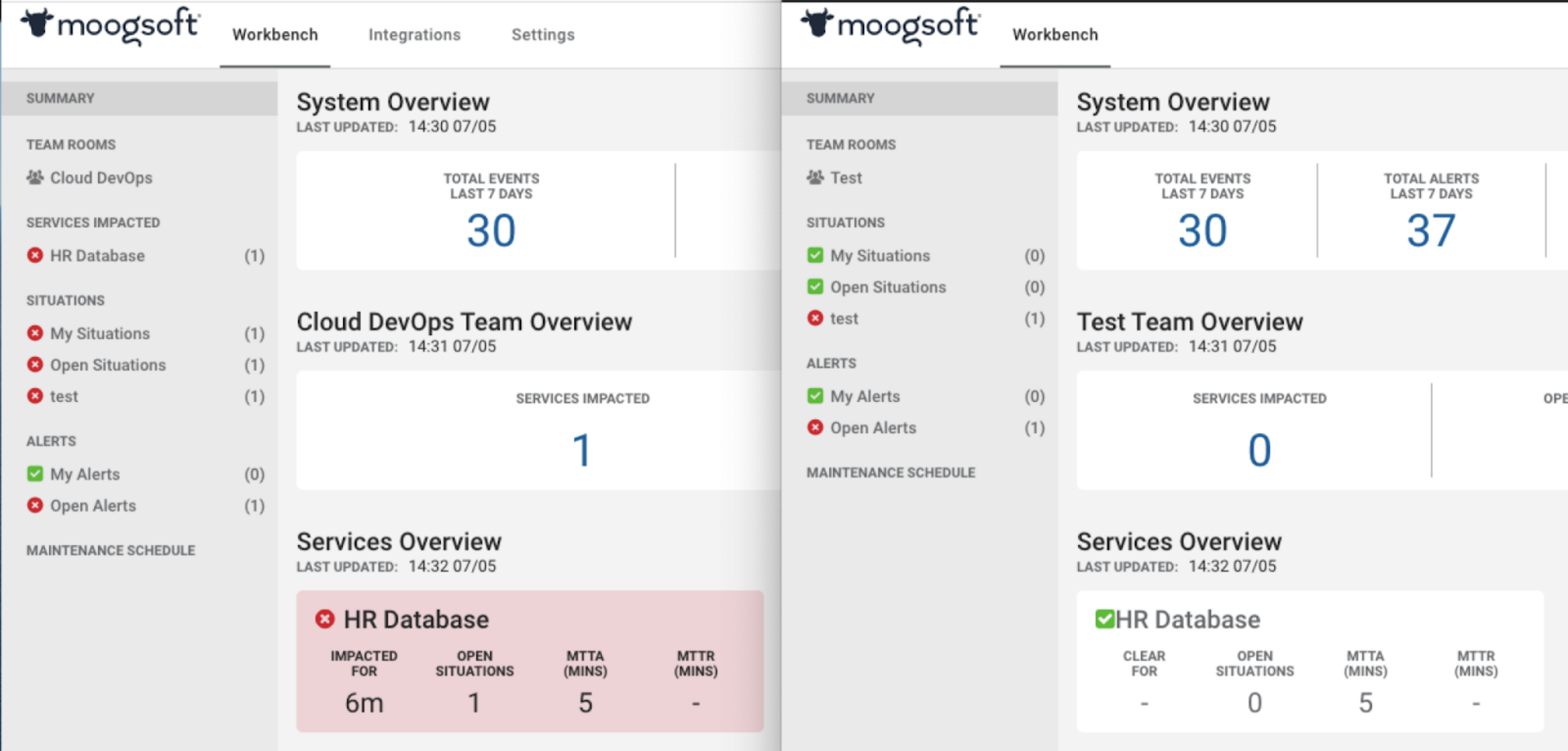Click Cloud DevOps Team Overview heading

464,322
